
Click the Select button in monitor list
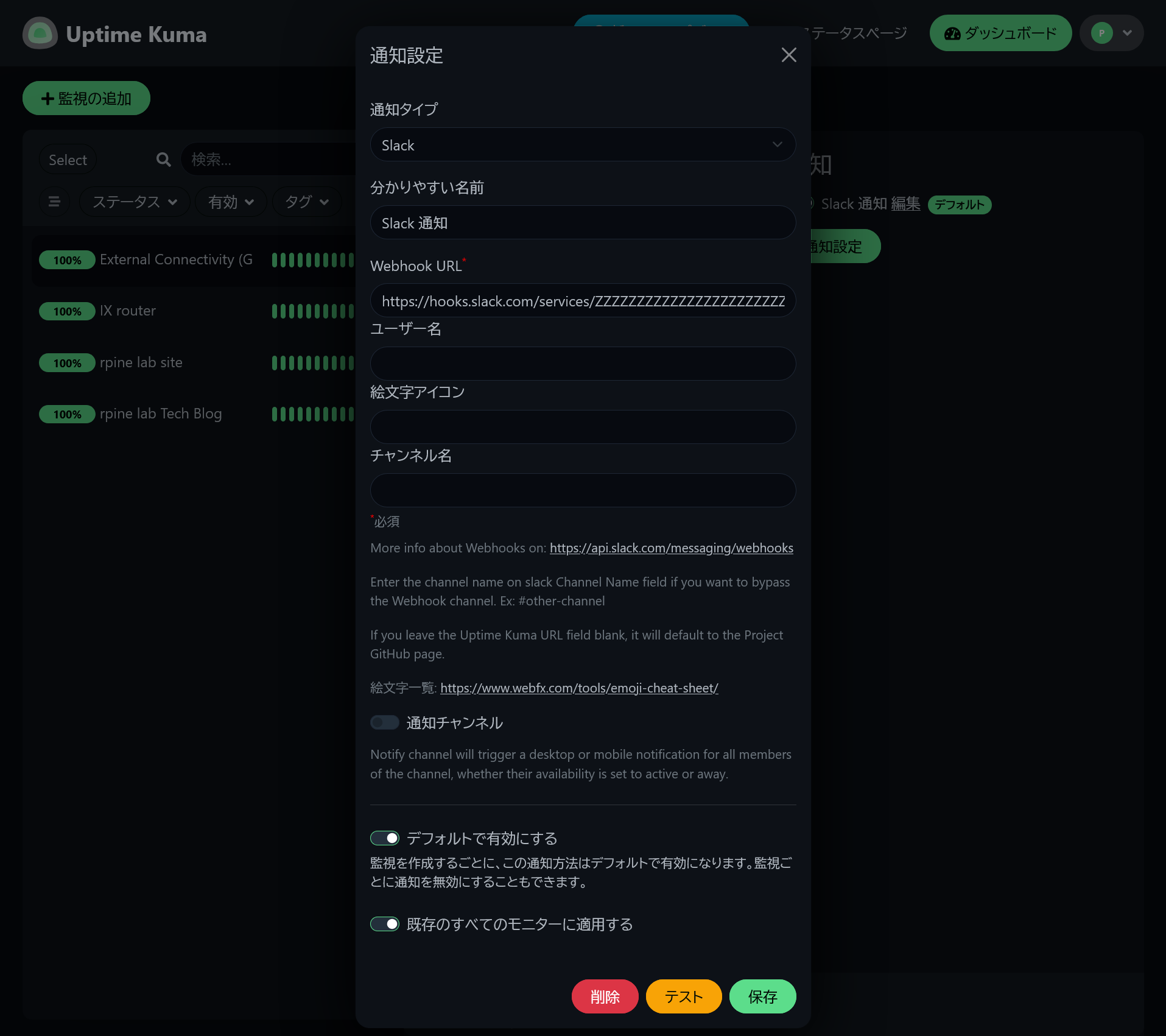click(68, 160)
